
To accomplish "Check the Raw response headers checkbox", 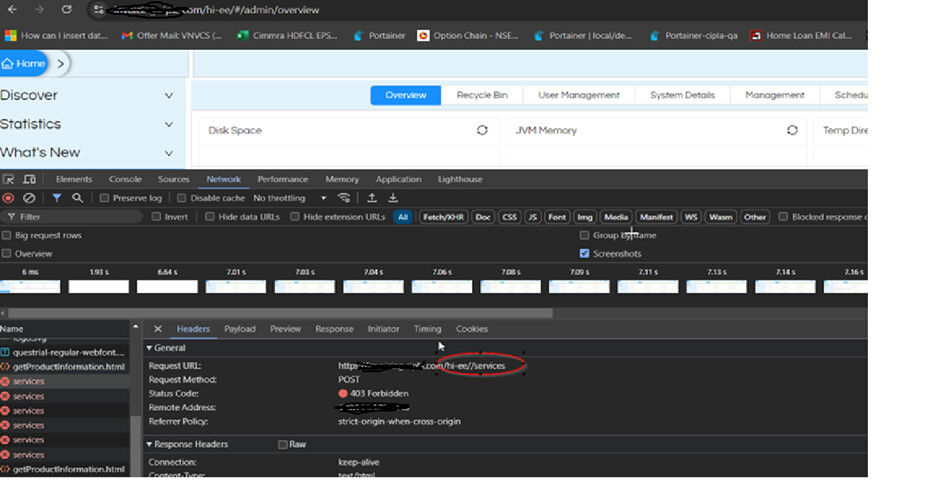I will (283, 444).
